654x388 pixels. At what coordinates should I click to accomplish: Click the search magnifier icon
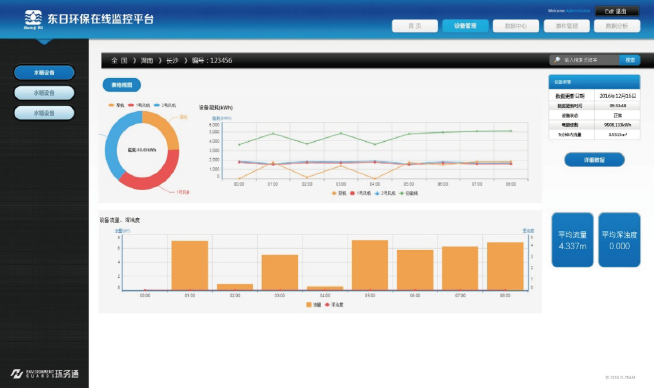(x=557, y=60)
